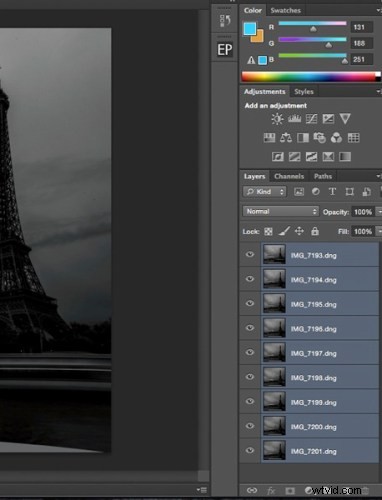Add a Channel Mixer adjustment

point(336,138)
